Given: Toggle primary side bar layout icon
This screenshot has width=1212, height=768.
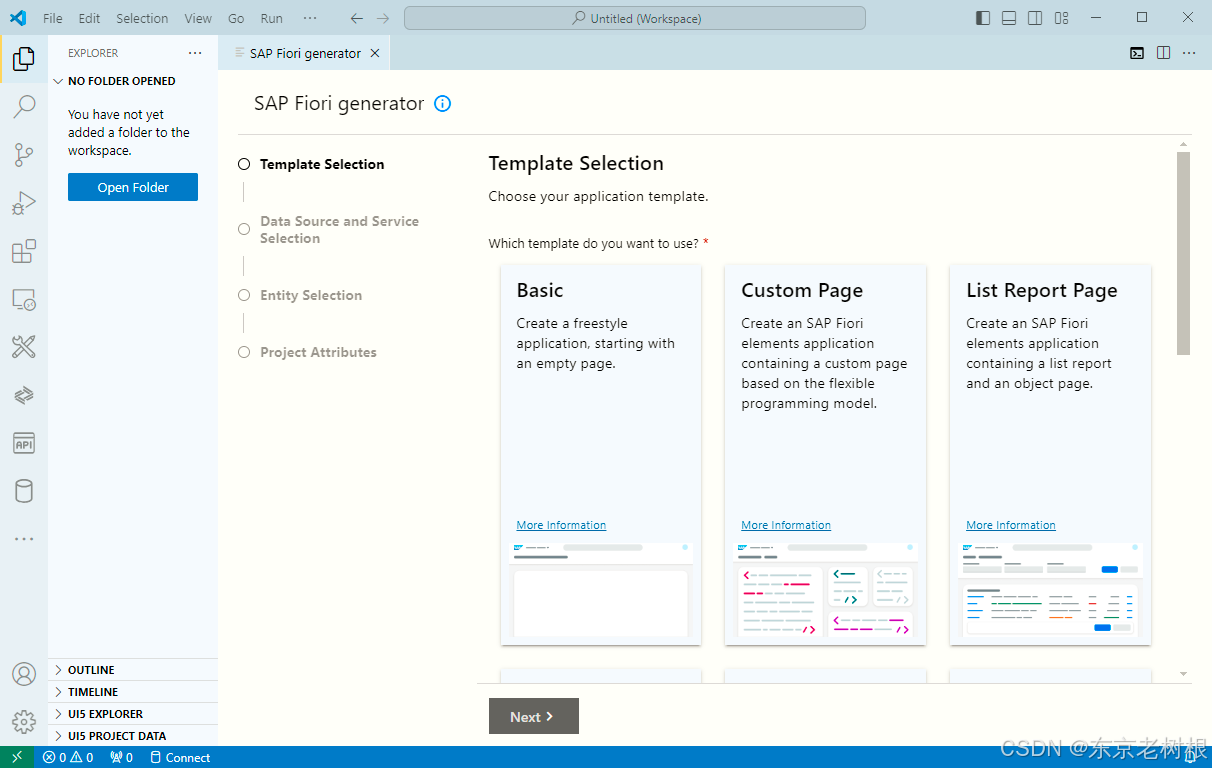Looking at the screenshot, I should tap(983, 18).
